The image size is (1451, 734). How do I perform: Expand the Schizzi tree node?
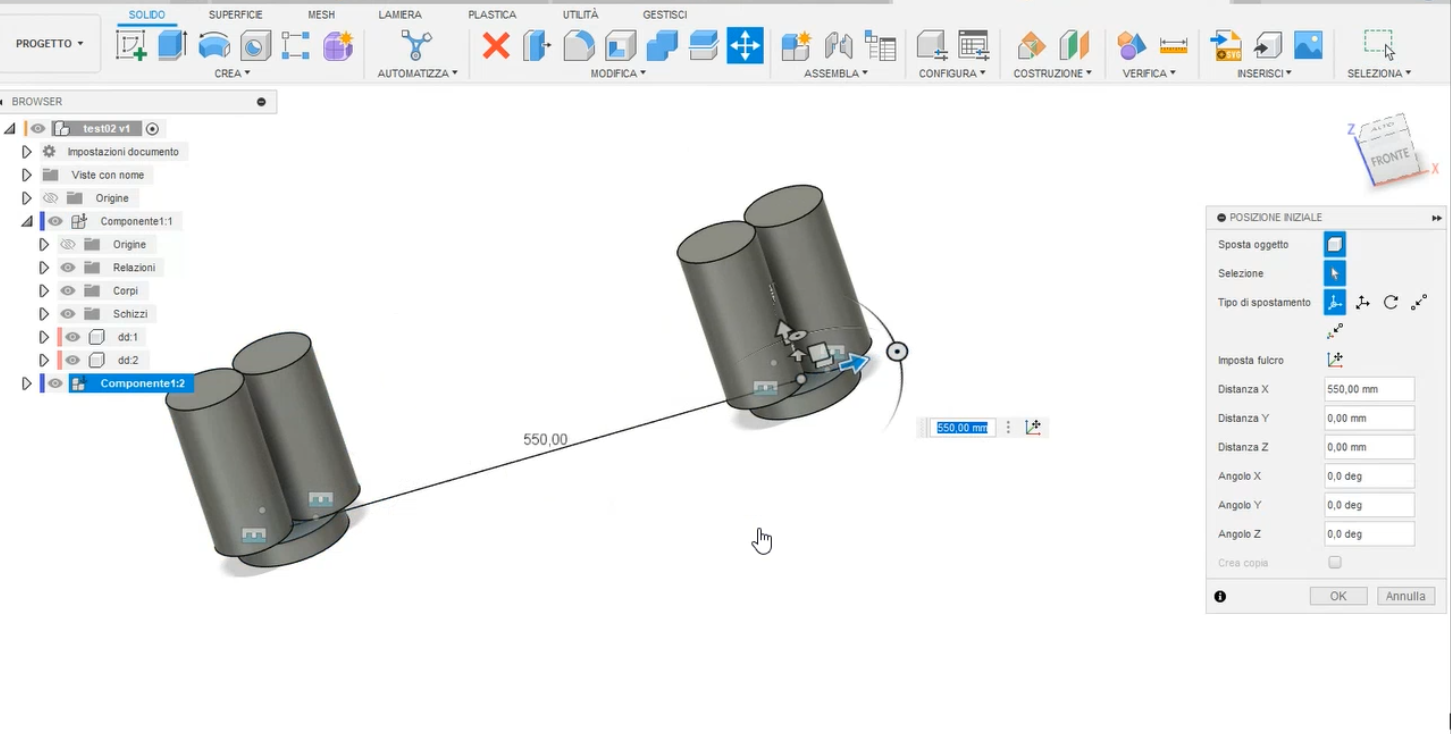pyautogui.click(x=43, y=313)
